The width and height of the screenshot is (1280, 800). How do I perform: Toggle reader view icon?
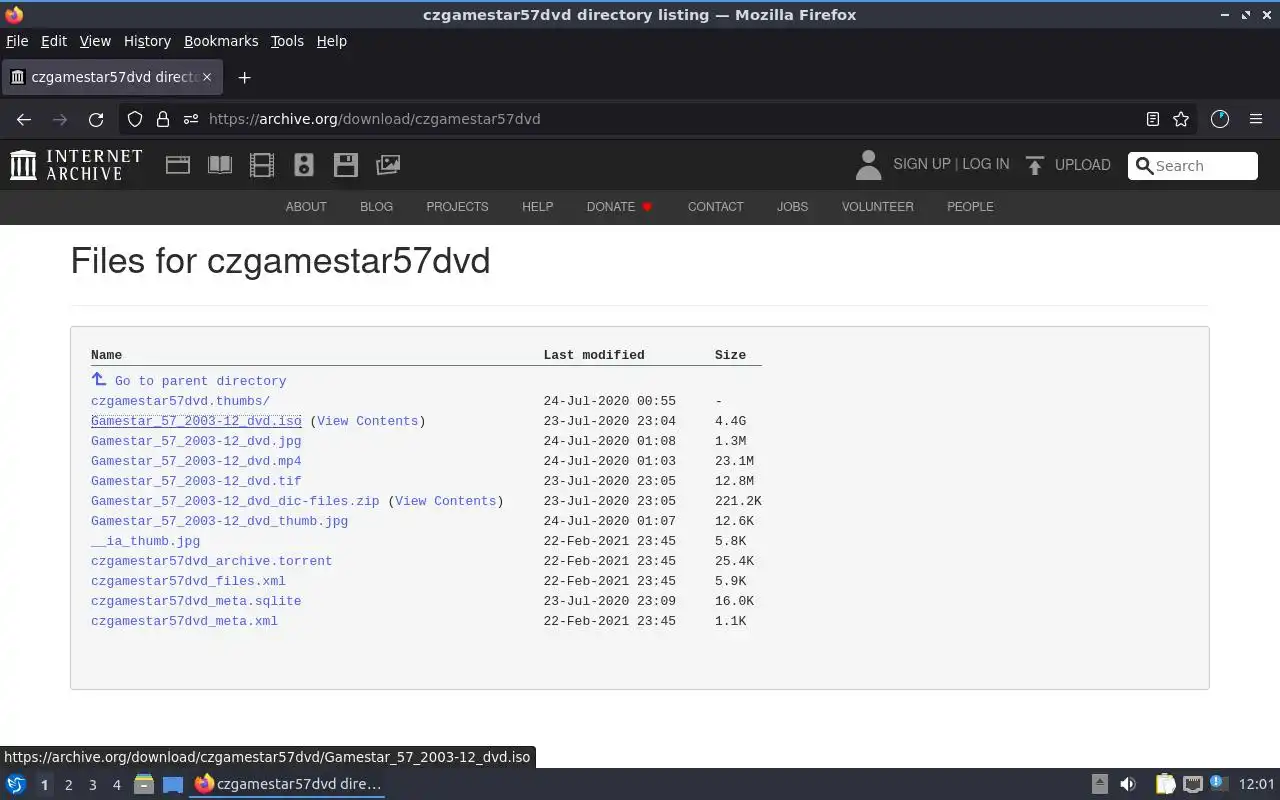click(1153, 119)
